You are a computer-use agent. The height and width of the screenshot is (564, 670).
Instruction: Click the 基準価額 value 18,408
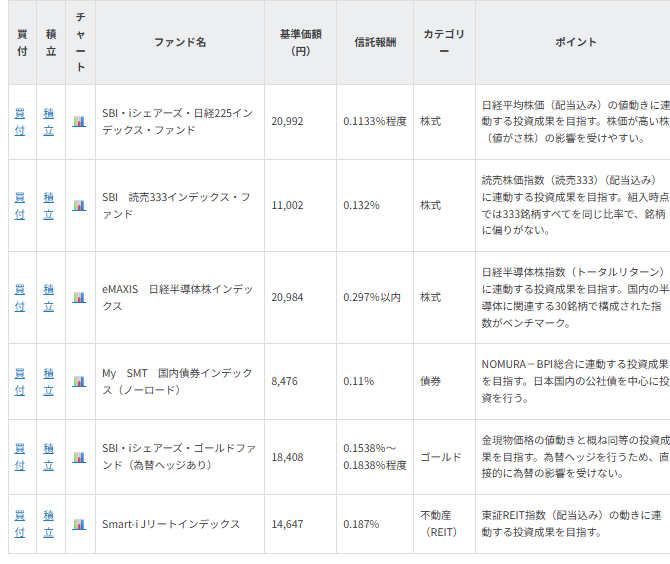[287, 457]
